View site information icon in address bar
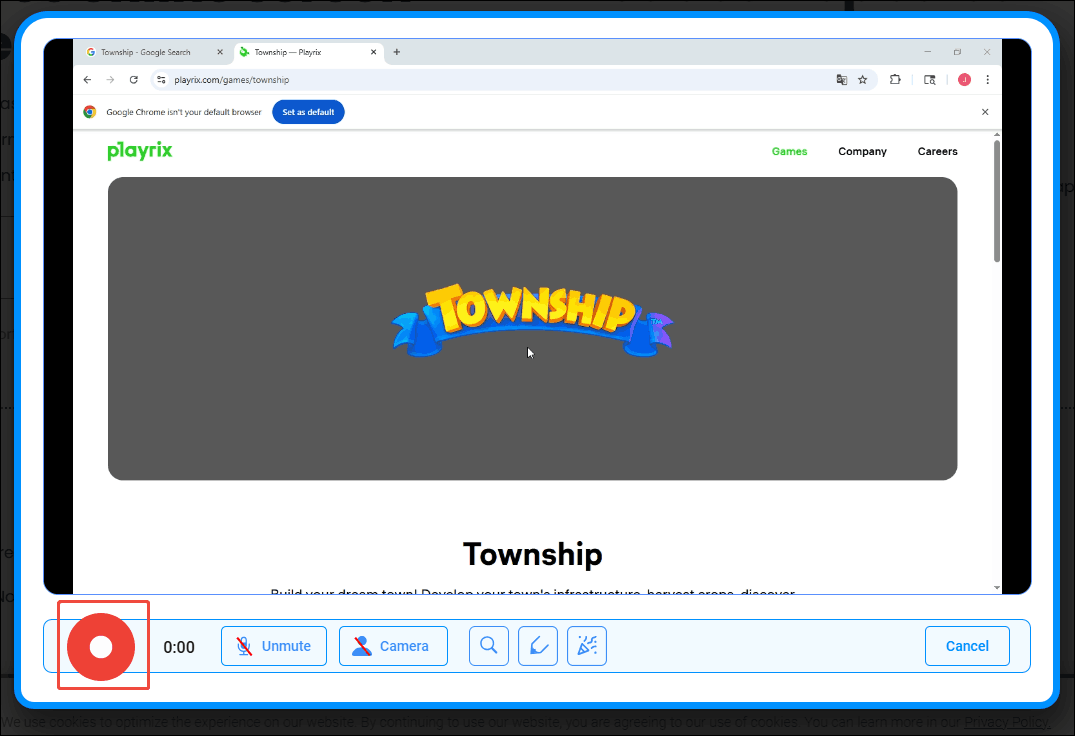 pos(161,79)
